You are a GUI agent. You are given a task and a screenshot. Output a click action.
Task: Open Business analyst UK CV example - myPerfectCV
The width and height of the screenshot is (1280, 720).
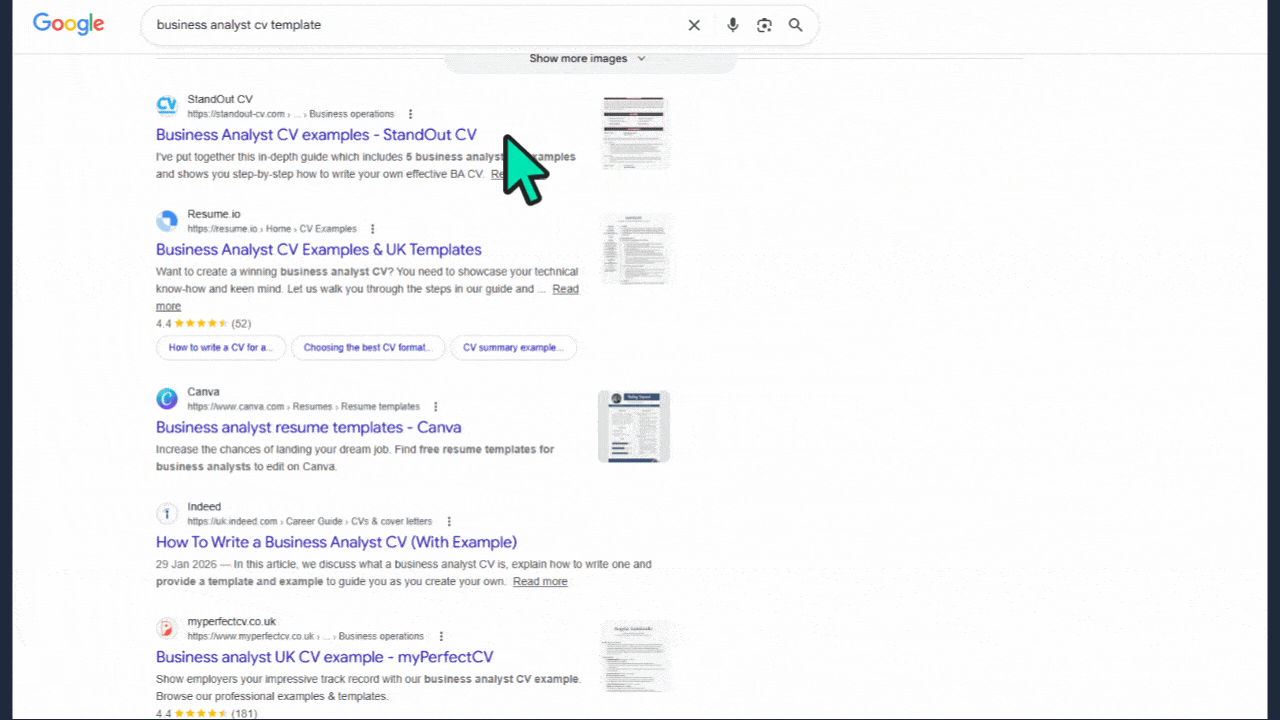(x=324, y=658)
